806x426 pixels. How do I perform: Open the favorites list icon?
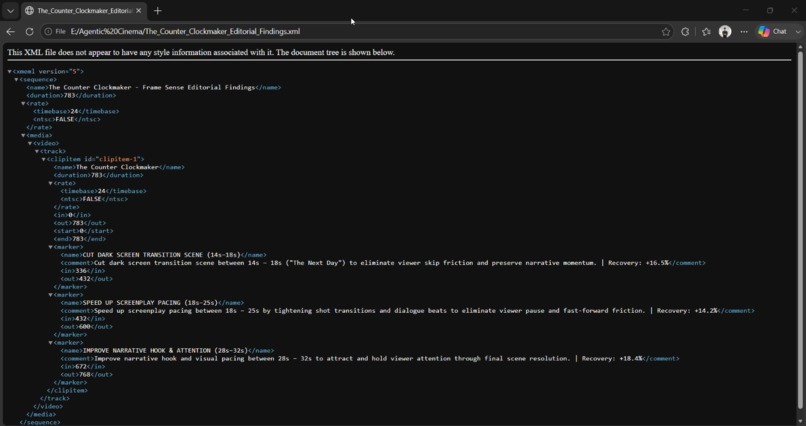point(706,31)
